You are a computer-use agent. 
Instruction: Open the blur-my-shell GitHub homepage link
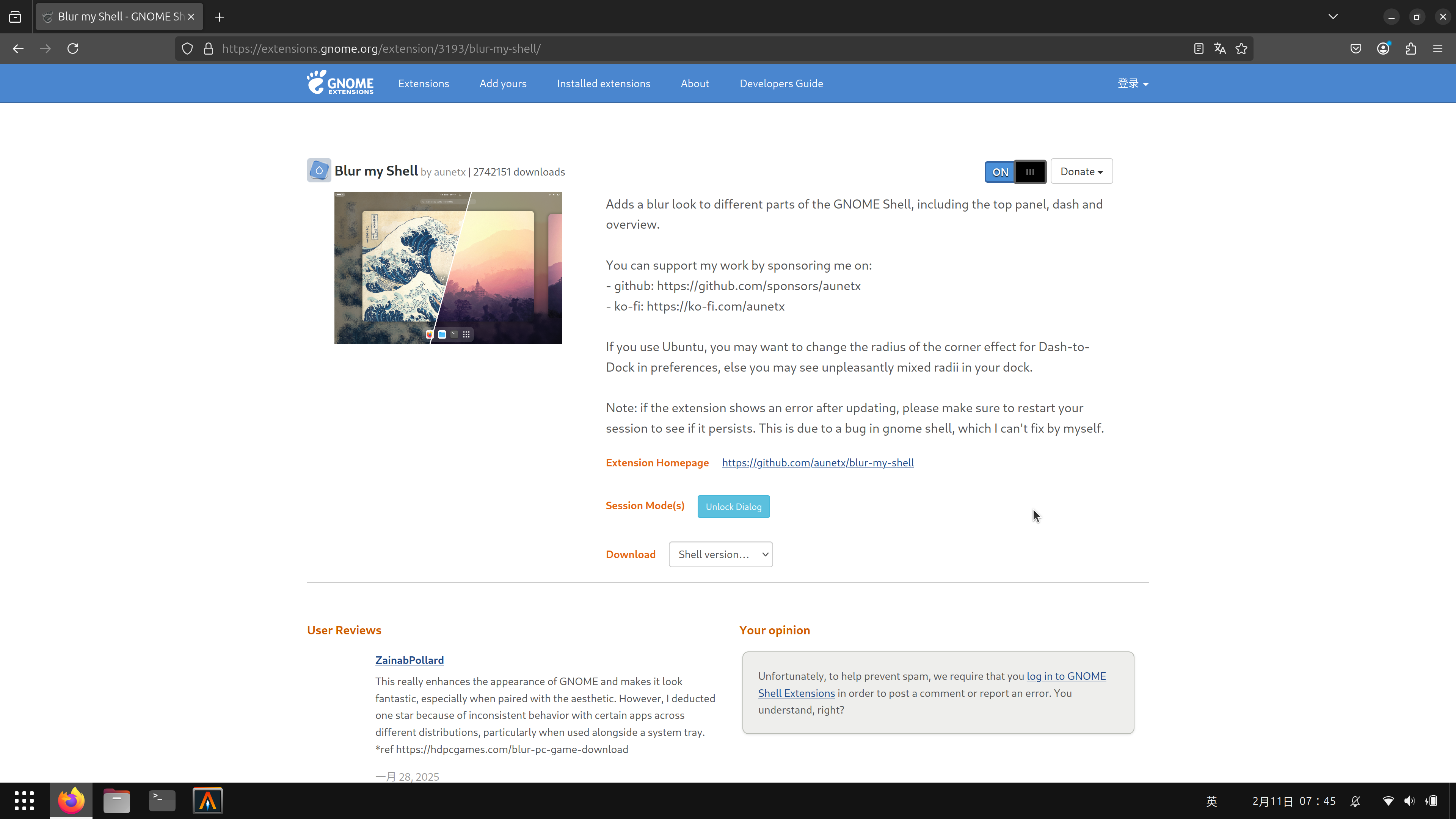pos(817,463)
